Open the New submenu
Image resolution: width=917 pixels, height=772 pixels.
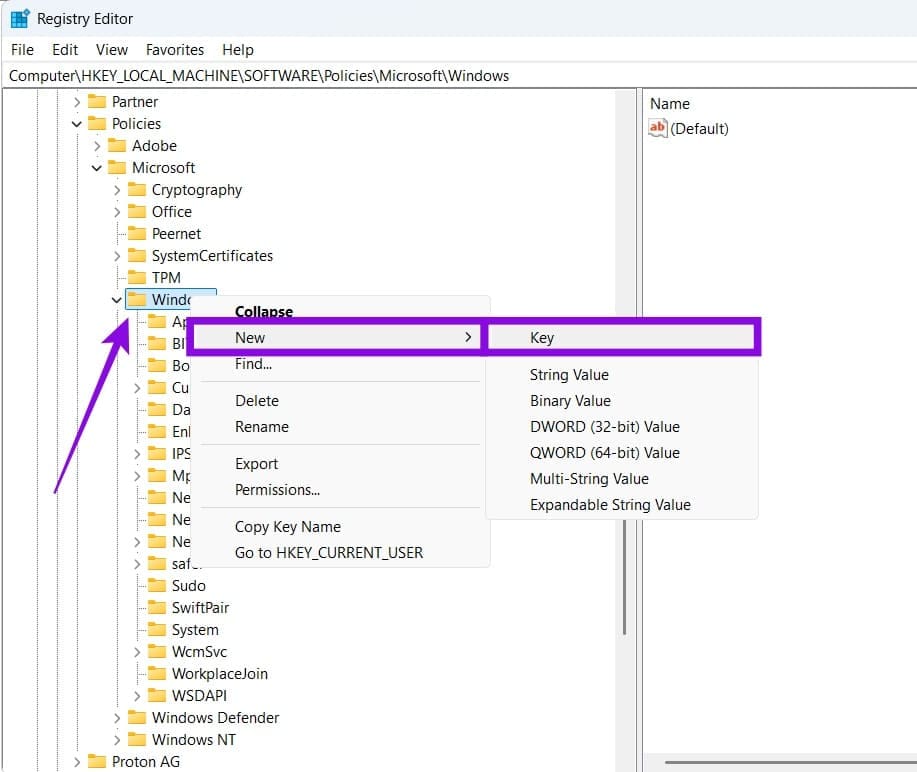337,337
